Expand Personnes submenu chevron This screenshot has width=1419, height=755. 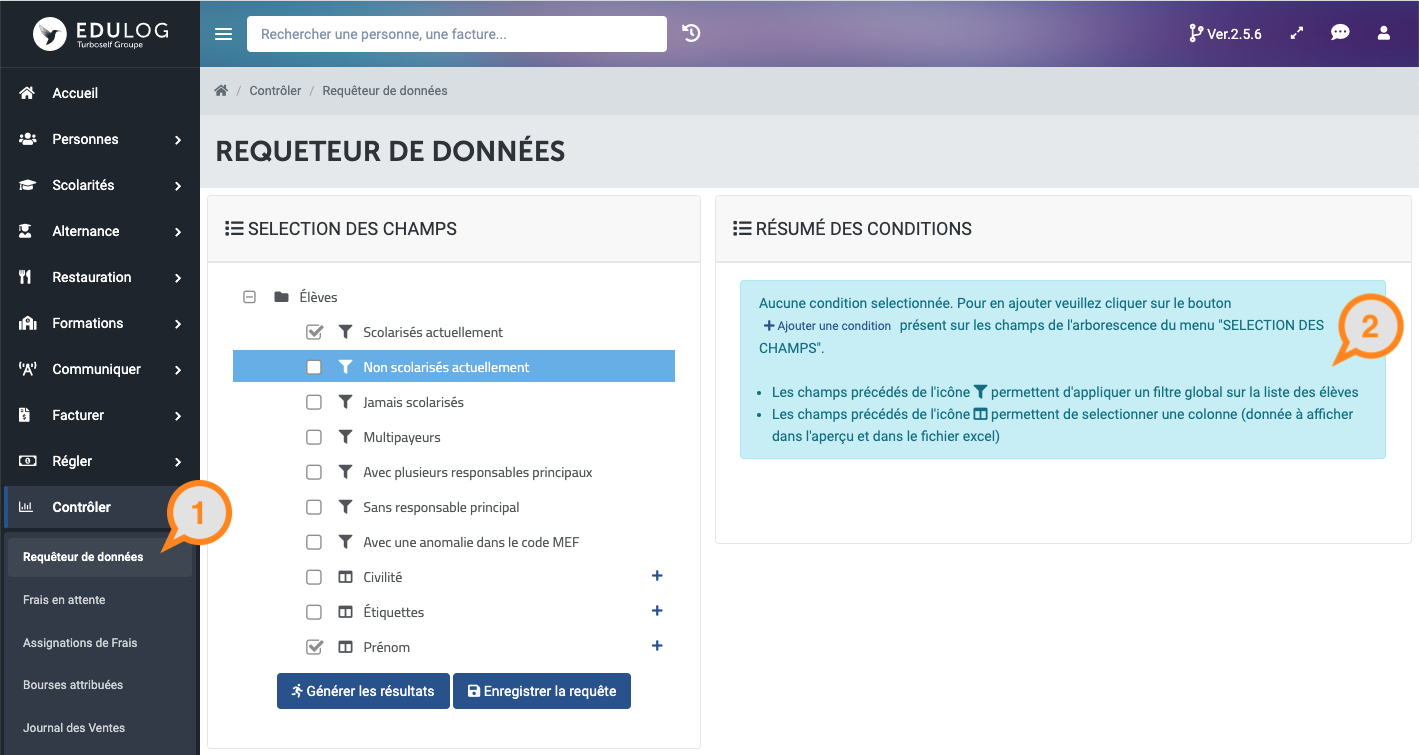coord(178,140)
